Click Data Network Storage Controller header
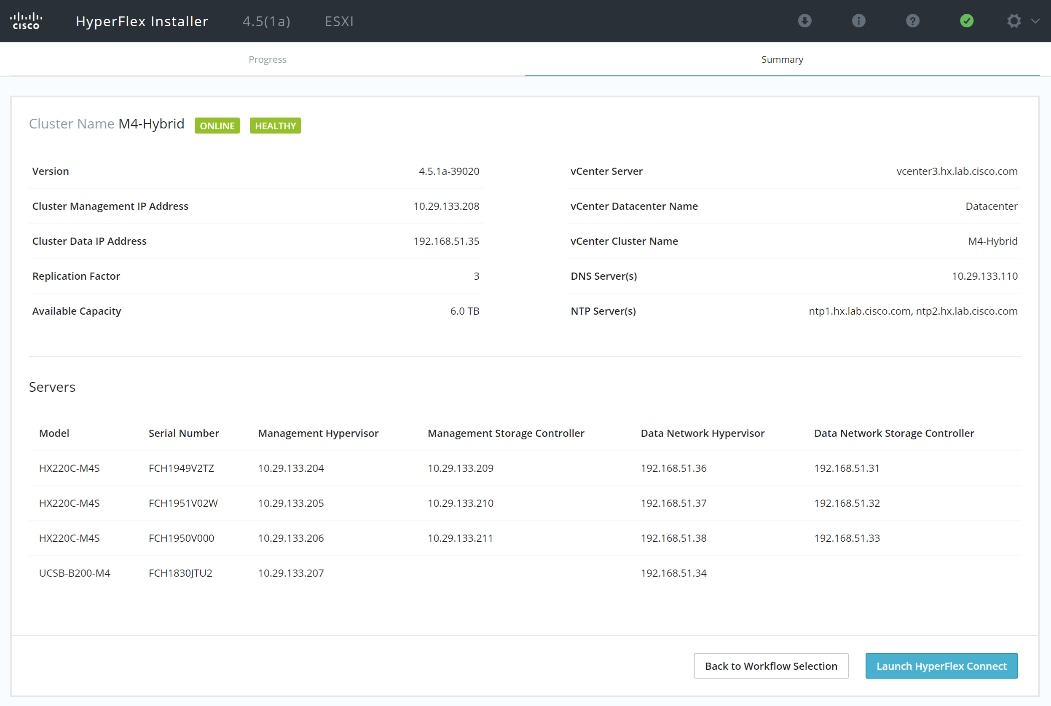Viewport: 1051px width, 706px height. [x=894, y=433]
